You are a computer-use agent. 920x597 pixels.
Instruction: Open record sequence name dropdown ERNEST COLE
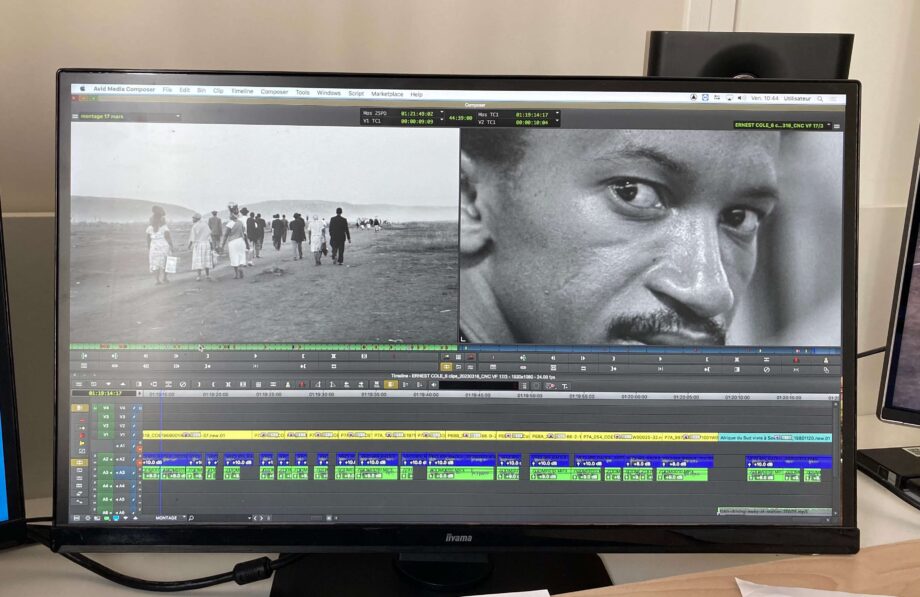(x=782, y=125)
